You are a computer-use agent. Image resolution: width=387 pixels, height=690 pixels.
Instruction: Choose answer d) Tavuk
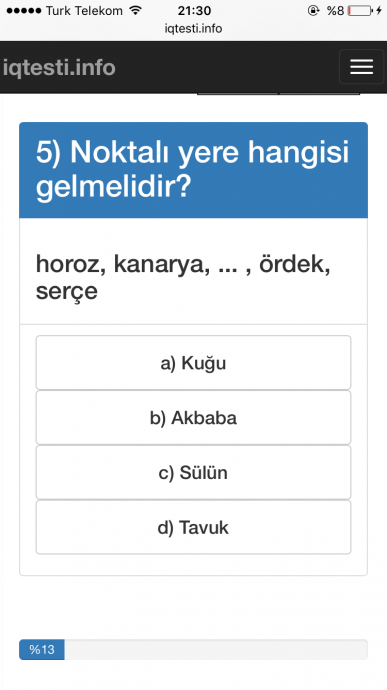click(x=193, y=527)
